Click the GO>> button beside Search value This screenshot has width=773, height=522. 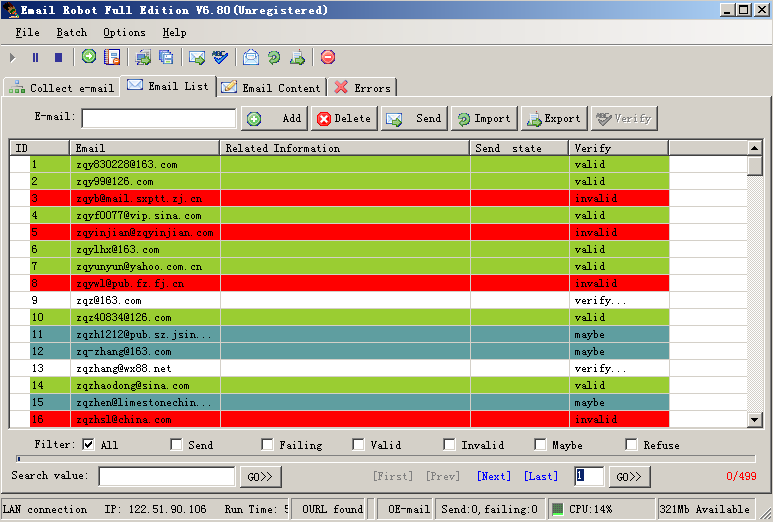coord(260,477)
